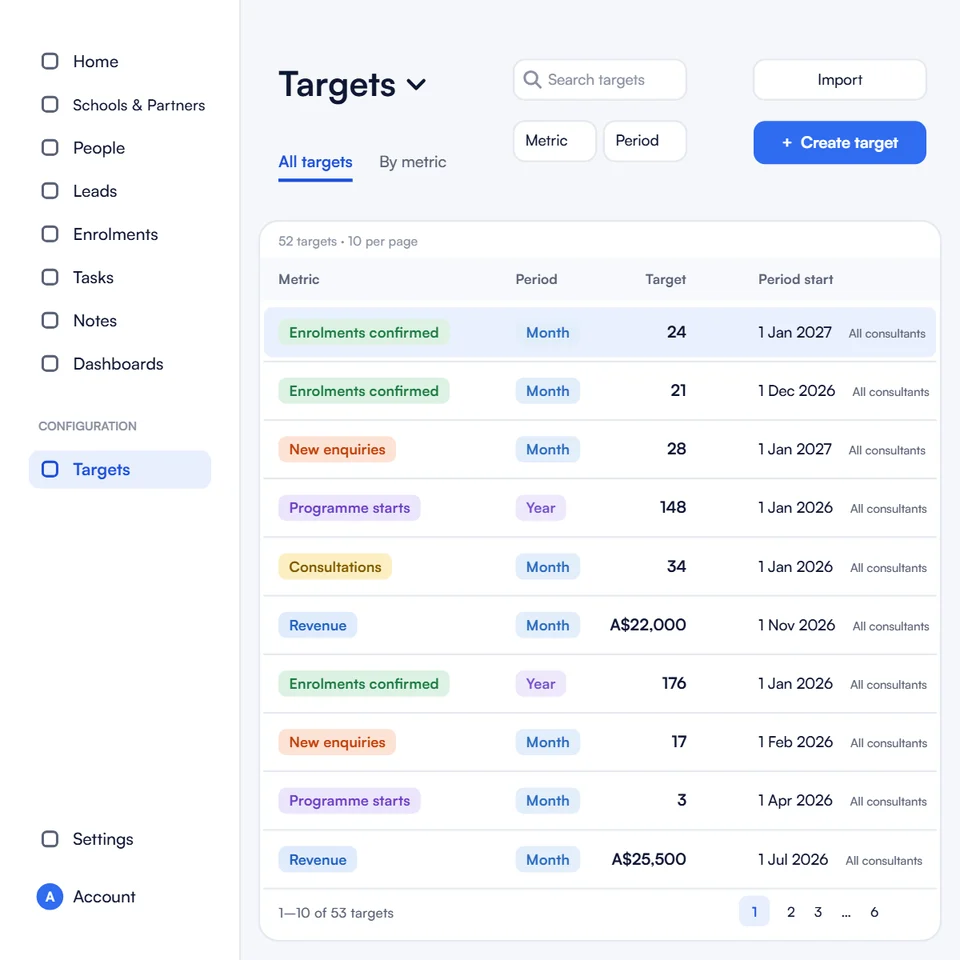
Task: Select Enrolments confirmed tag dated 1 Dec 2026
Action: pos(364,391)
